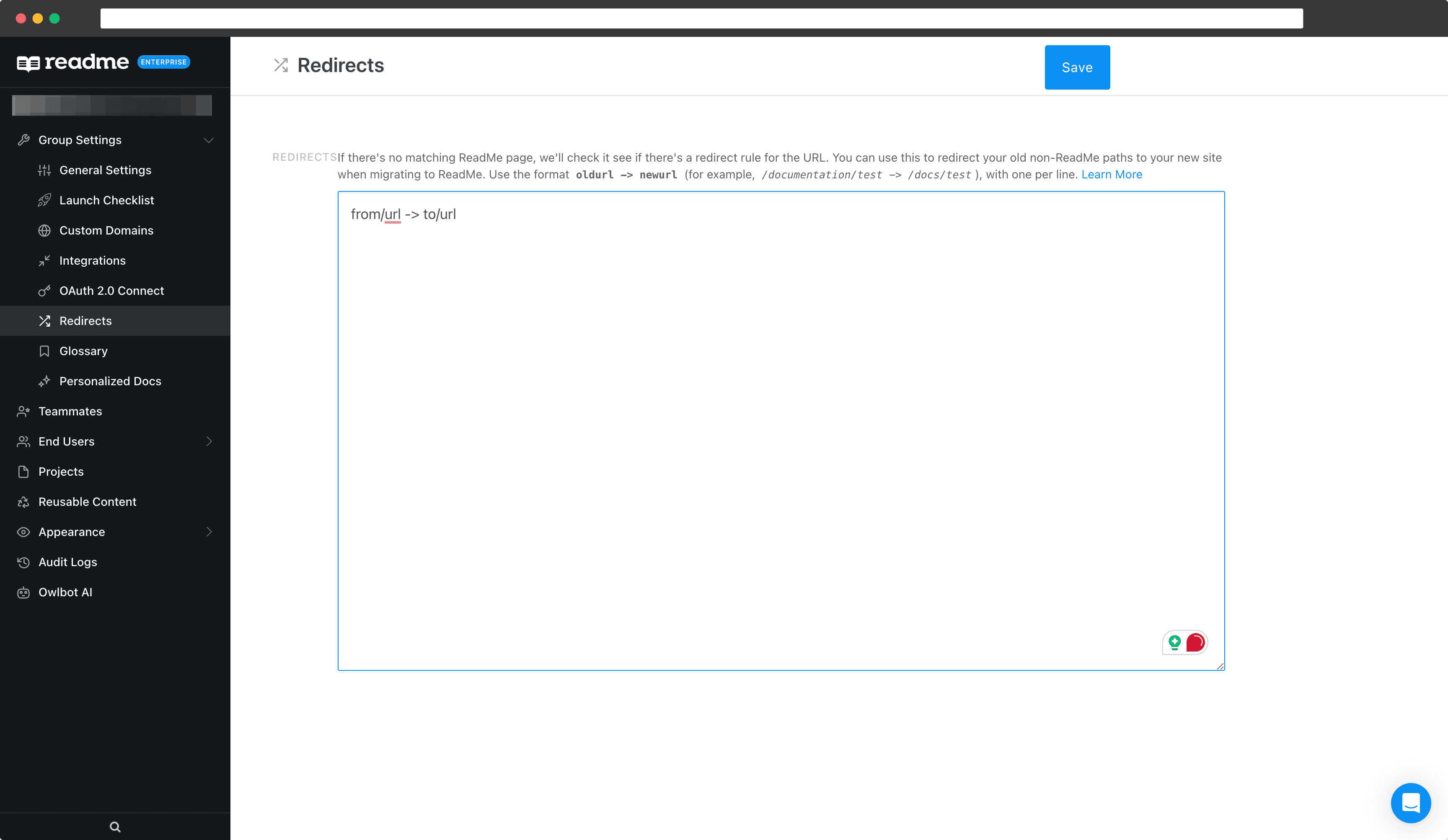Select the Glossary menu item

tap(83, 350)
